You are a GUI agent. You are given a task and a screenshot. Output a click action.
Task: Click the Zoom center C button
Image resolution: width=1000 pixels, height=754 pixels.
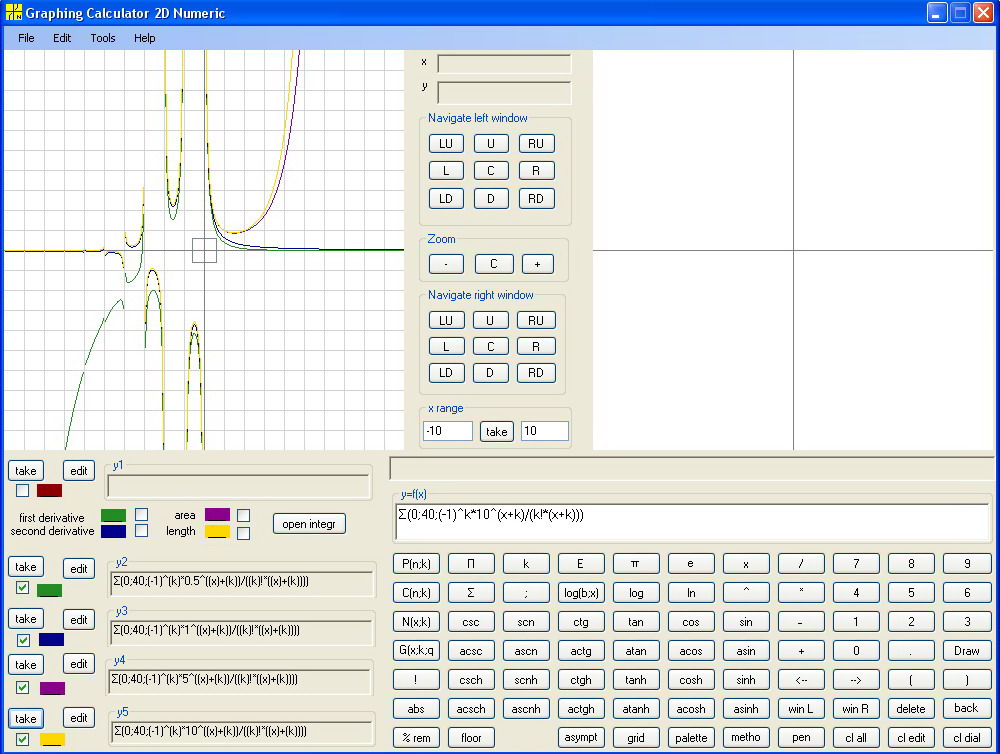493,264
